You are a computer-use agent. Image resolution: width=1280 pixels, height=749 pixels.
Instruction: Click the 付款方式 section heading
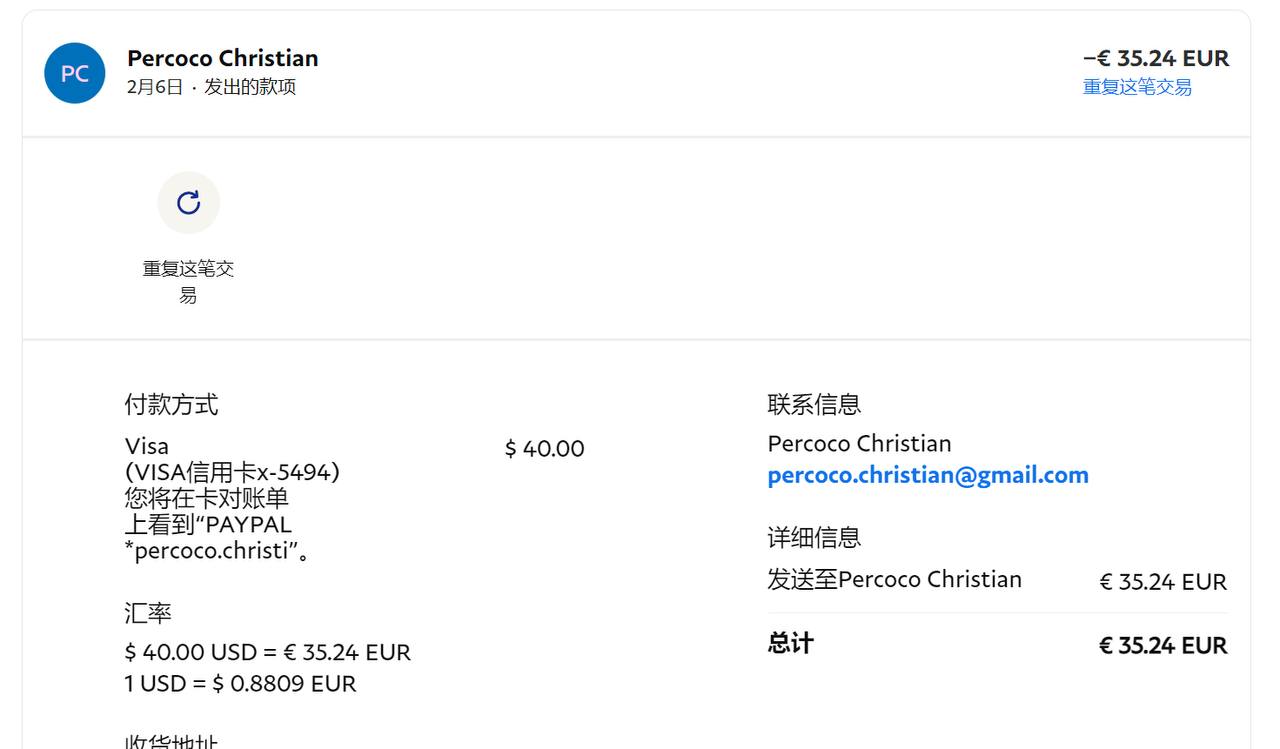coord(171,405)
